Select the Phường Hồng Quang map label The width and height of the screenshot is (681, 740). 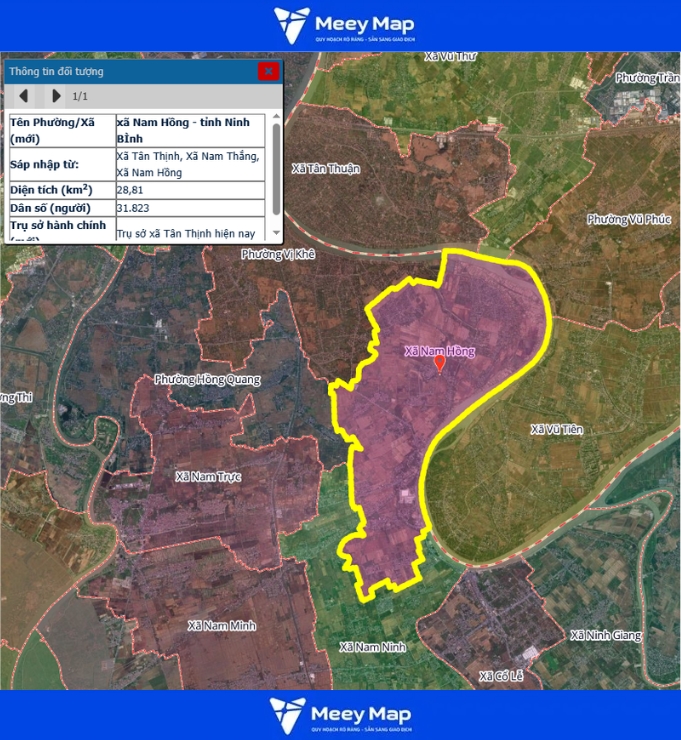pos(207,380)
